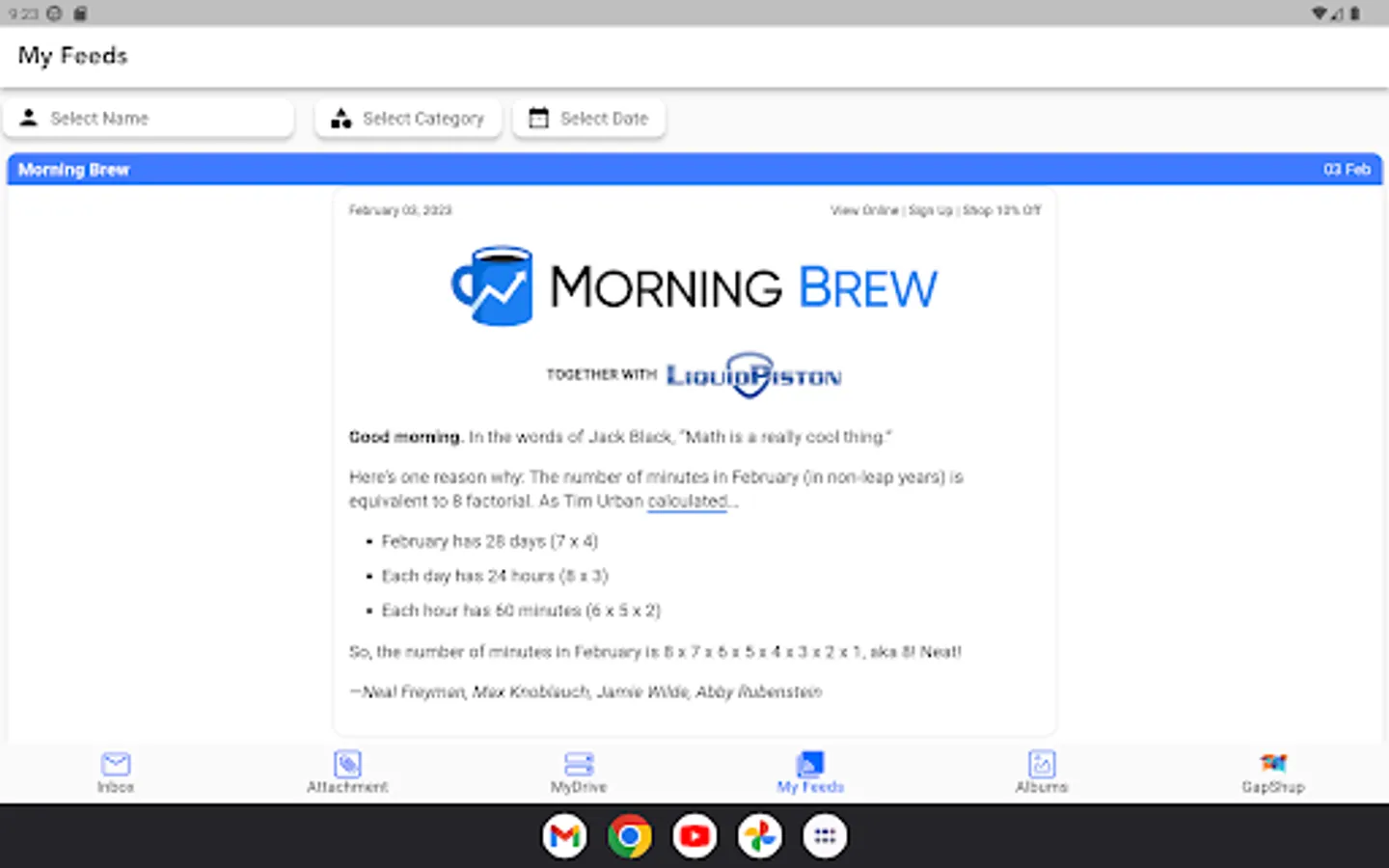This screenshot has height=868, width=1389.
Task: Click the battery status icon
Action: tap(1355, 14)
